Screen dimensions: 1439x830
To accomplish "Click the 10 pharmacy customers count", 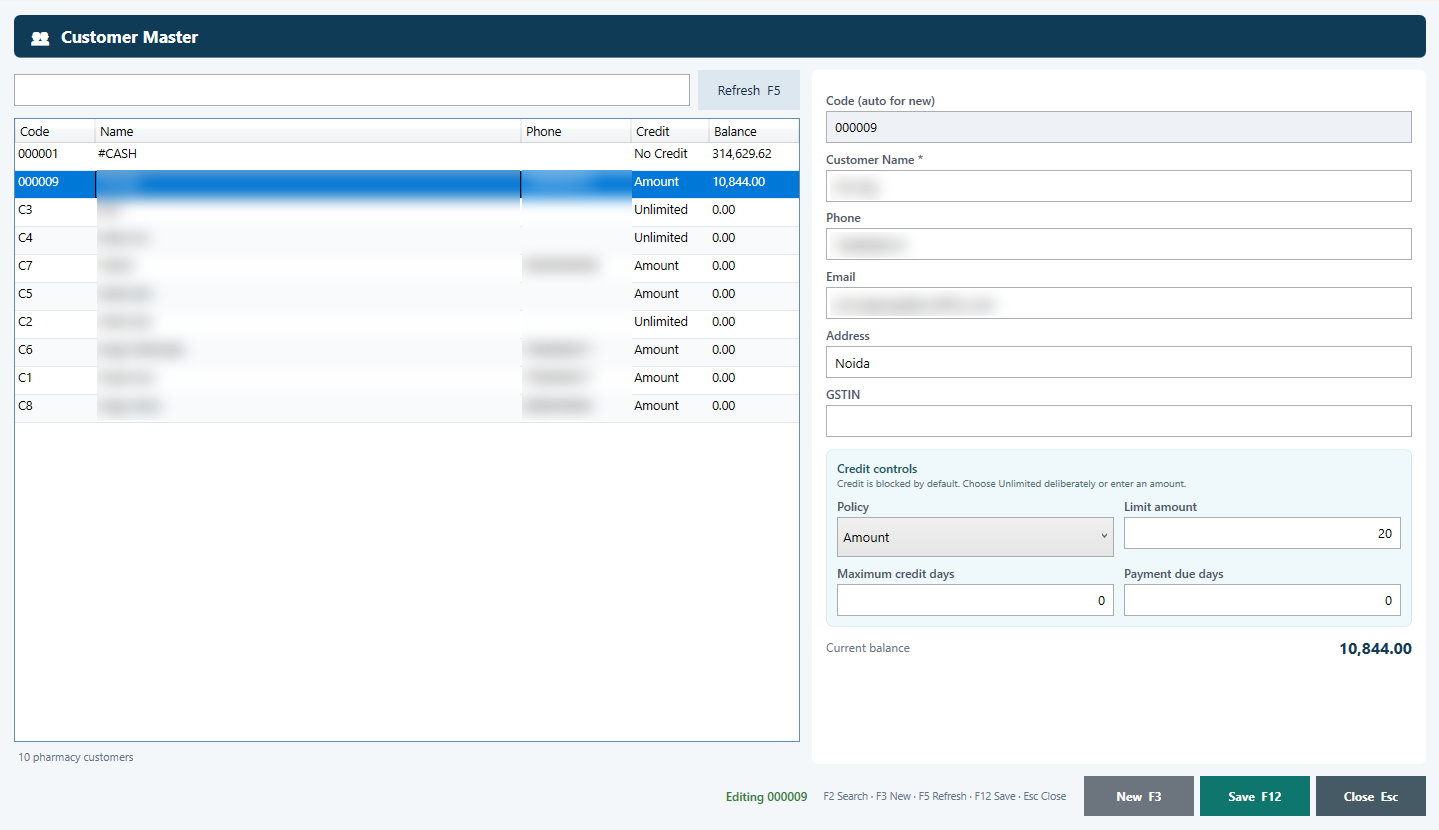I will [76, 757].
